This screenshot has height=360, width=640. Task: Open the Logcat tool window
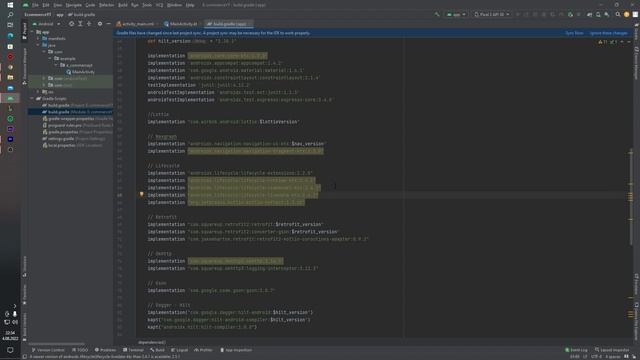point(180,350)
